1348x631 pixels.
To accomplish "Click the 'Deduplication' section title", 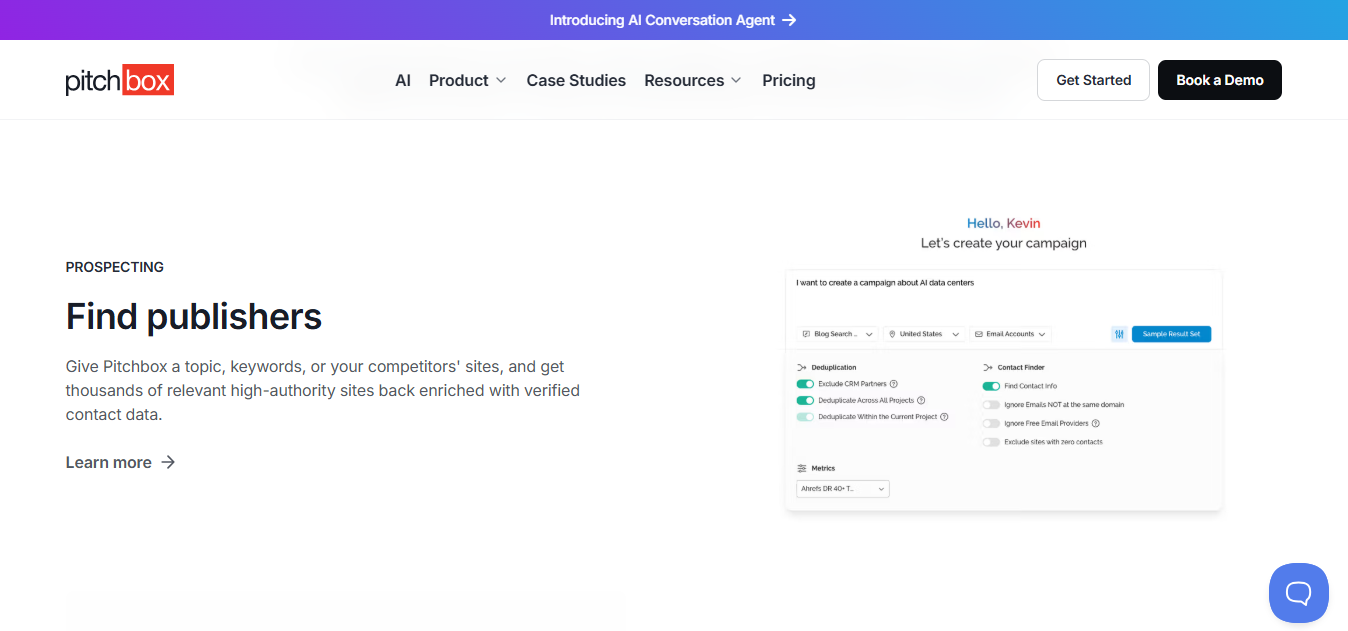I will [834, 368].
